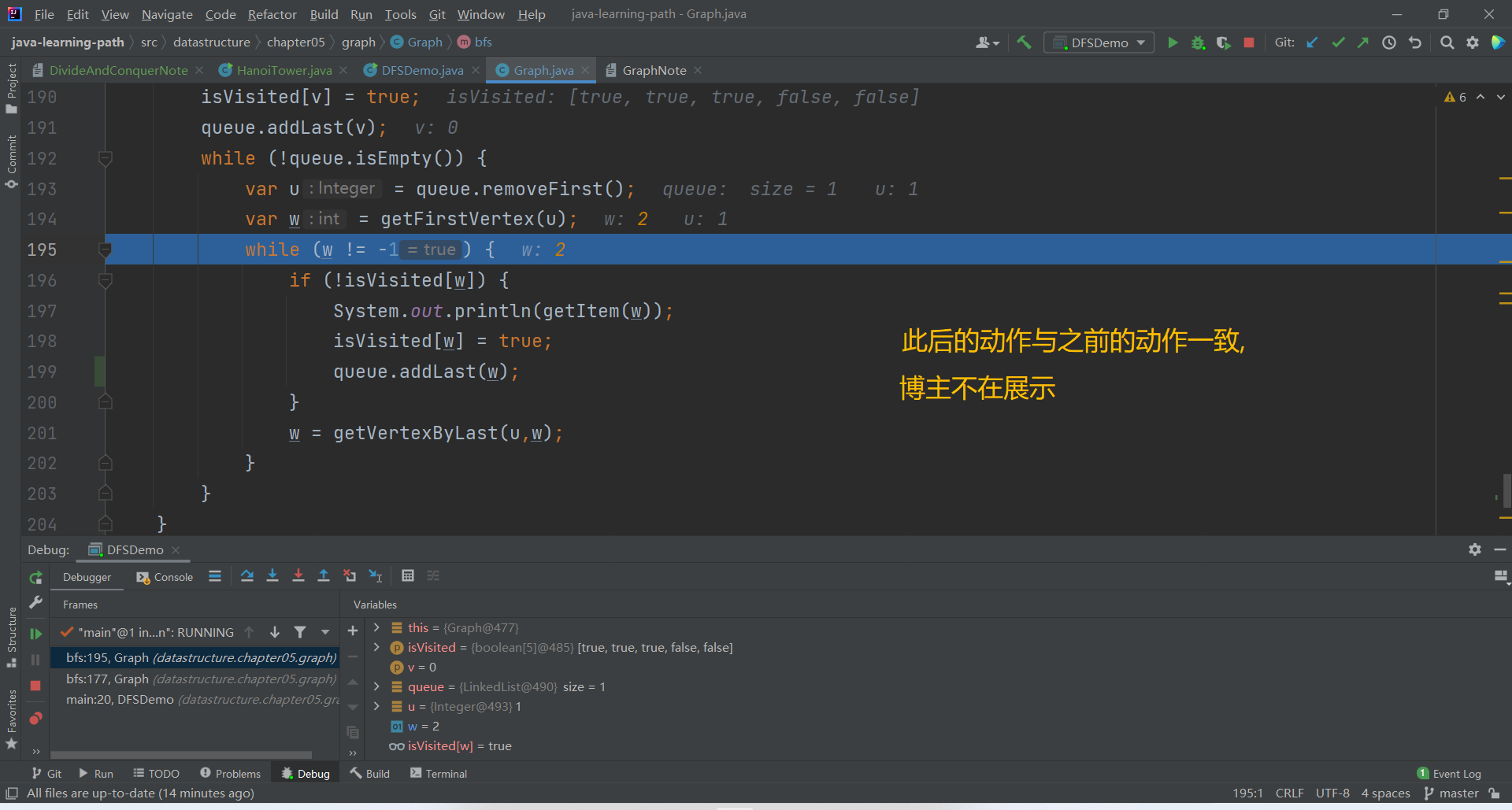Add new watch with plus icon

[x=353, y=631]
